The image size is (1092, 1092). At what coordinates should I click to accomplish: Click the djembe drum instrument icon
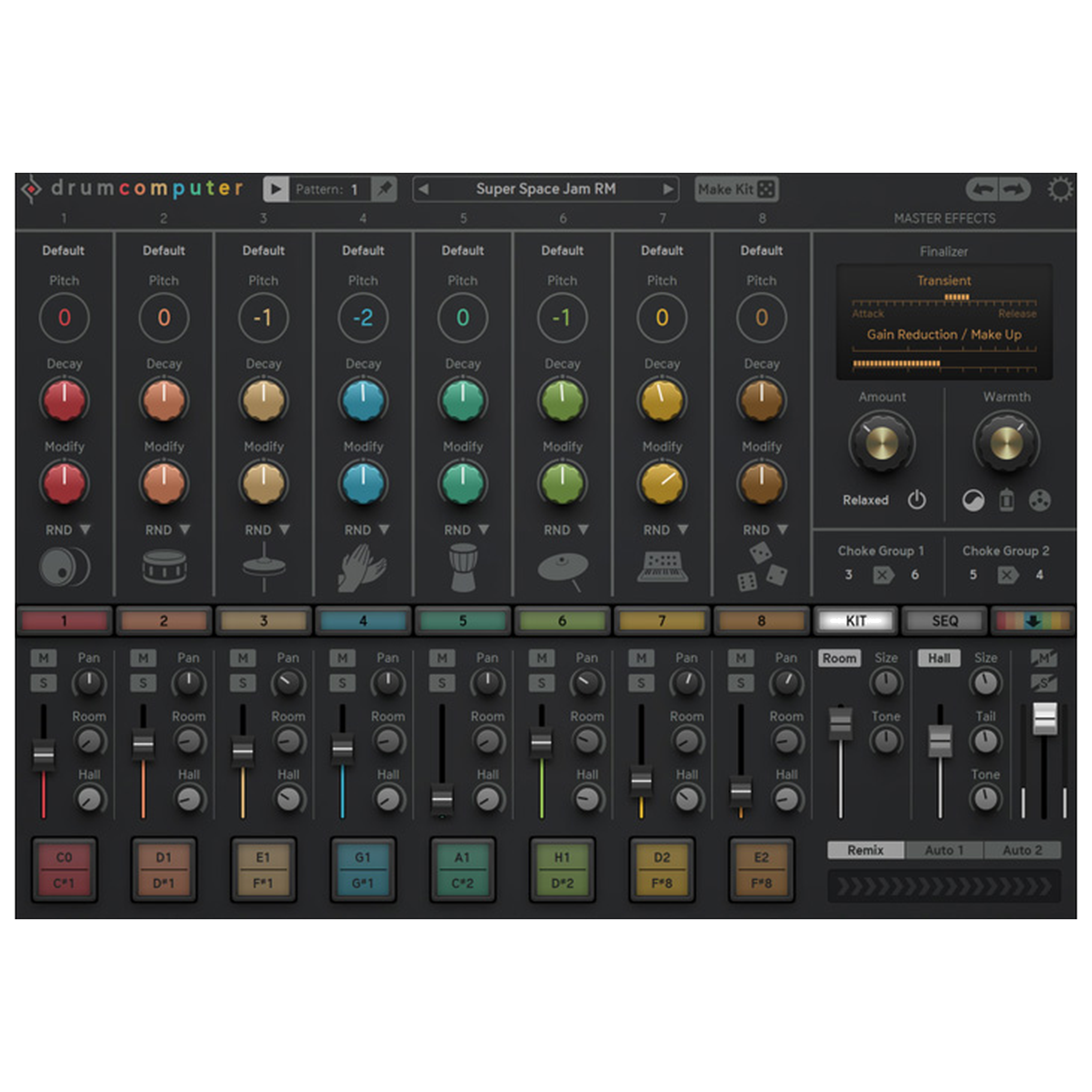click(x=463, y=567)
